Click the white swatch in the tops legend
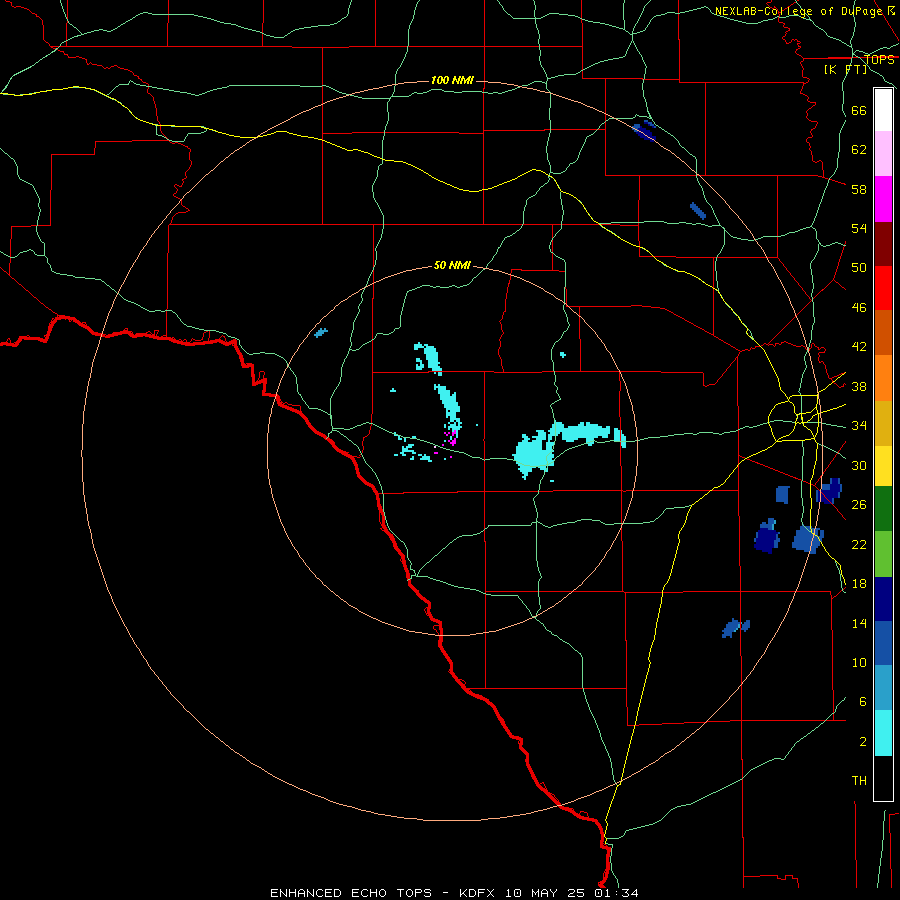This screenshot has height=900, width=900. point(883,110)
